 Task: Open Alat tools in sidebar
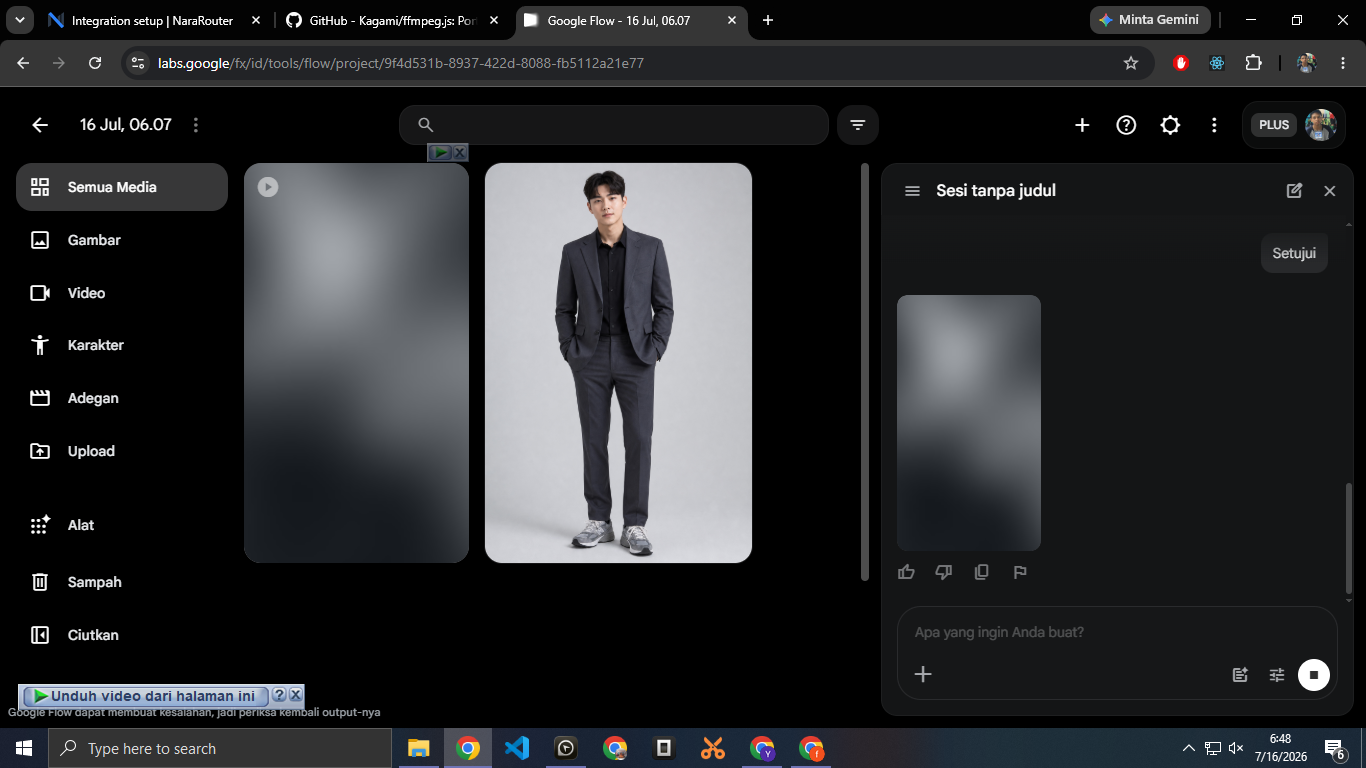(122, 525)
